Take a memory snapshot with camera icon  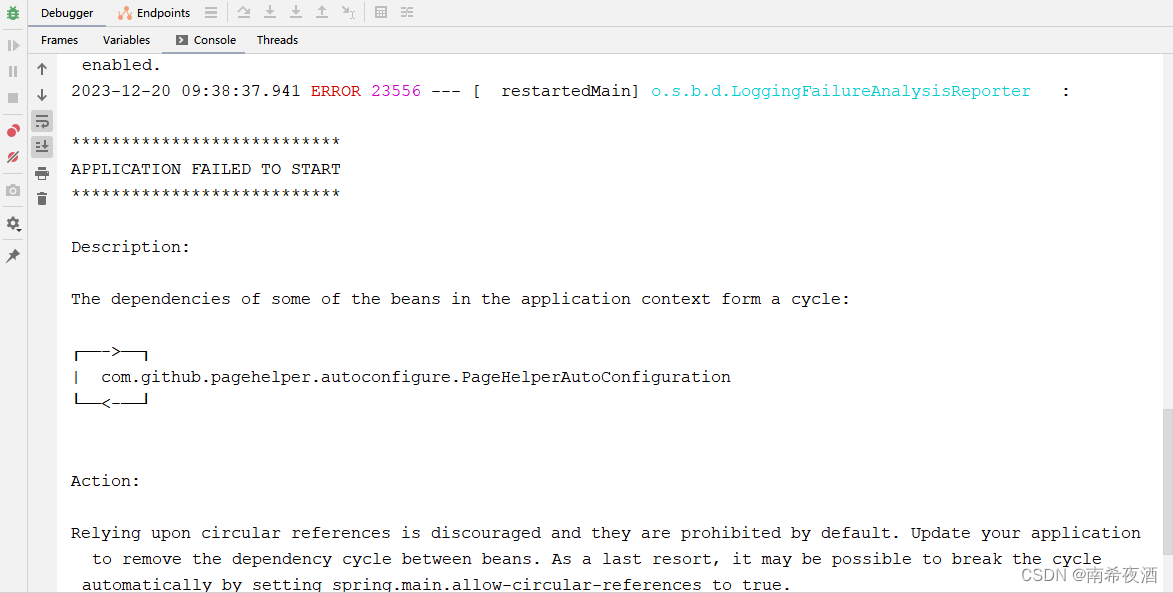(x=13, y=191)
